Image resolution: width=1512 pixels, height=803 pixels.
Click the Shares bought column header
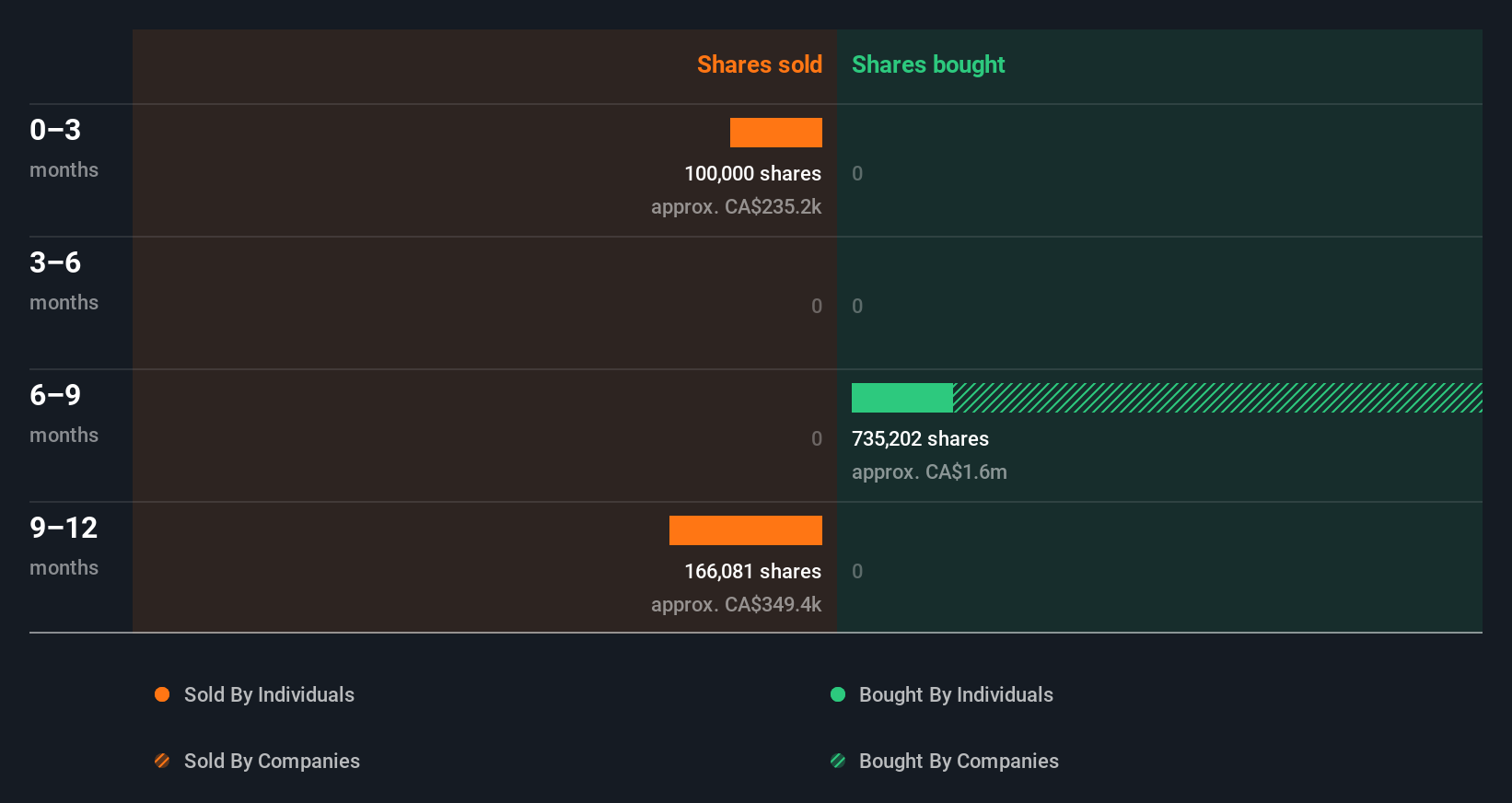[928, 64]
